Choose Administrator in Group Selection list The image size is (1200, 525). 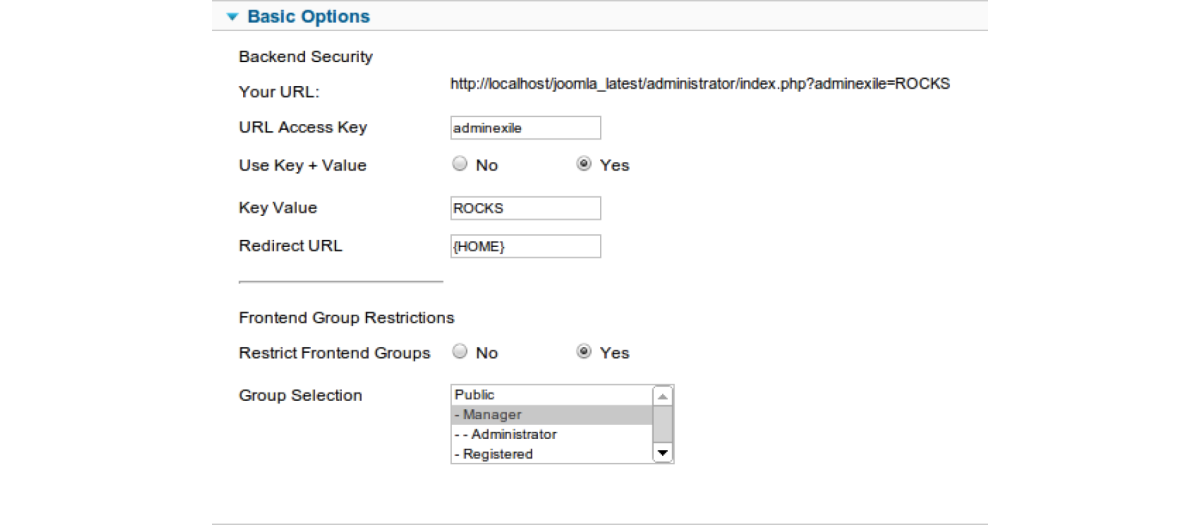(x=552, y=434)
